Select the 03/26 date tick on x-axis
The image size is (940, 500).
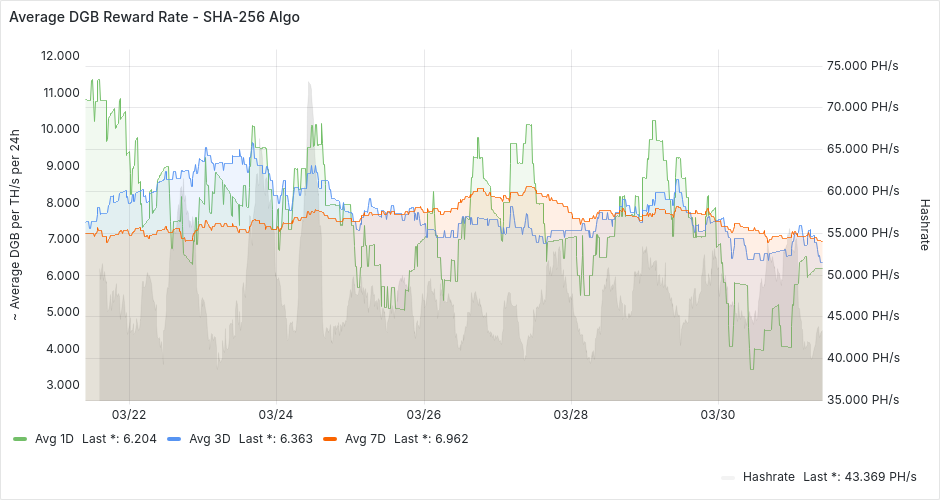pyautogui.click(x=424, y=414)
